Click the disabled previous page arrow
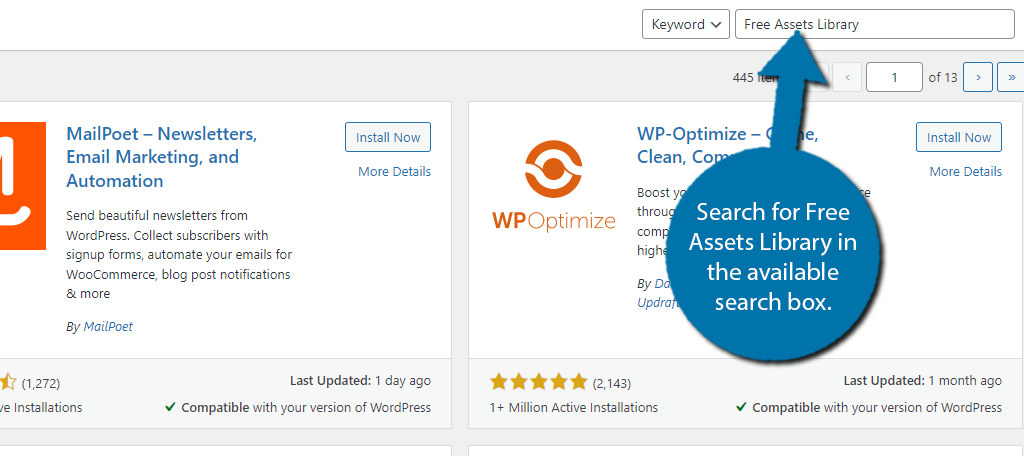 point(848,77)
